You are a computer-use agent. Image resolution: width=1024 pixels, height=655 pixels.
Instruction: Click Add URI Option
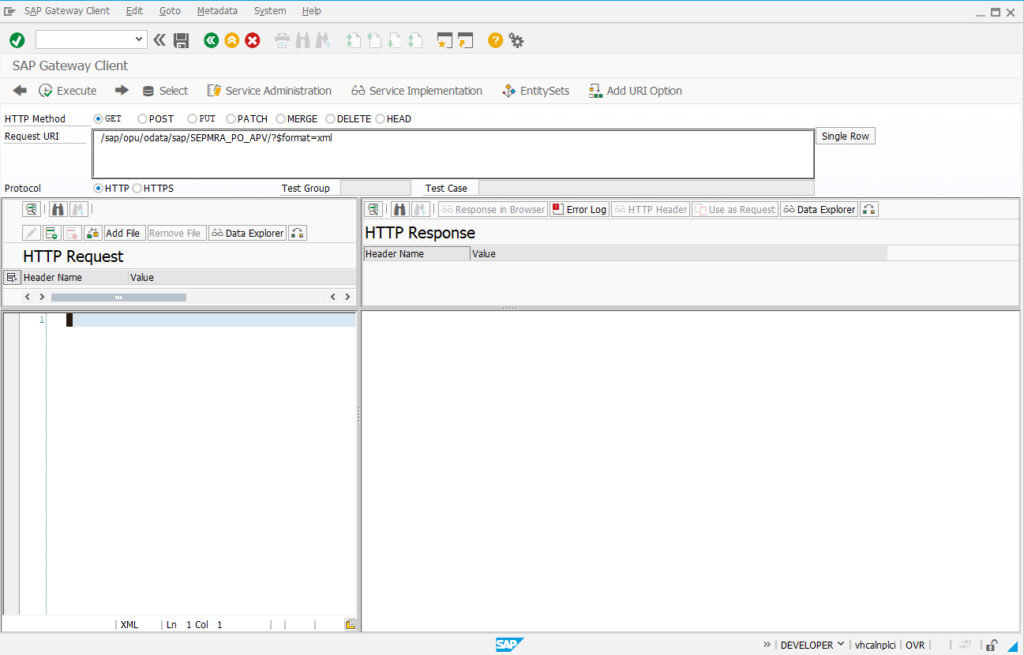pos(635,91)
